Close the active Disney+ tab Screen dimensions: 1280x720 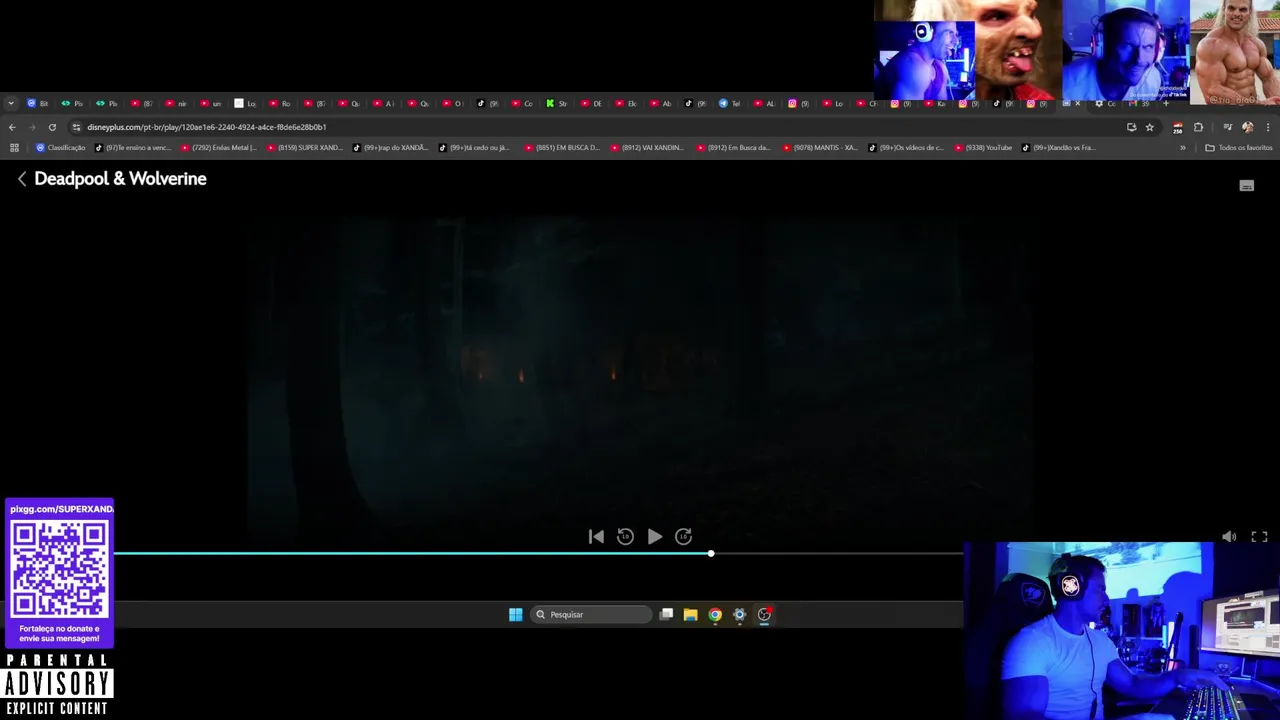click(x=1078, y=103)
